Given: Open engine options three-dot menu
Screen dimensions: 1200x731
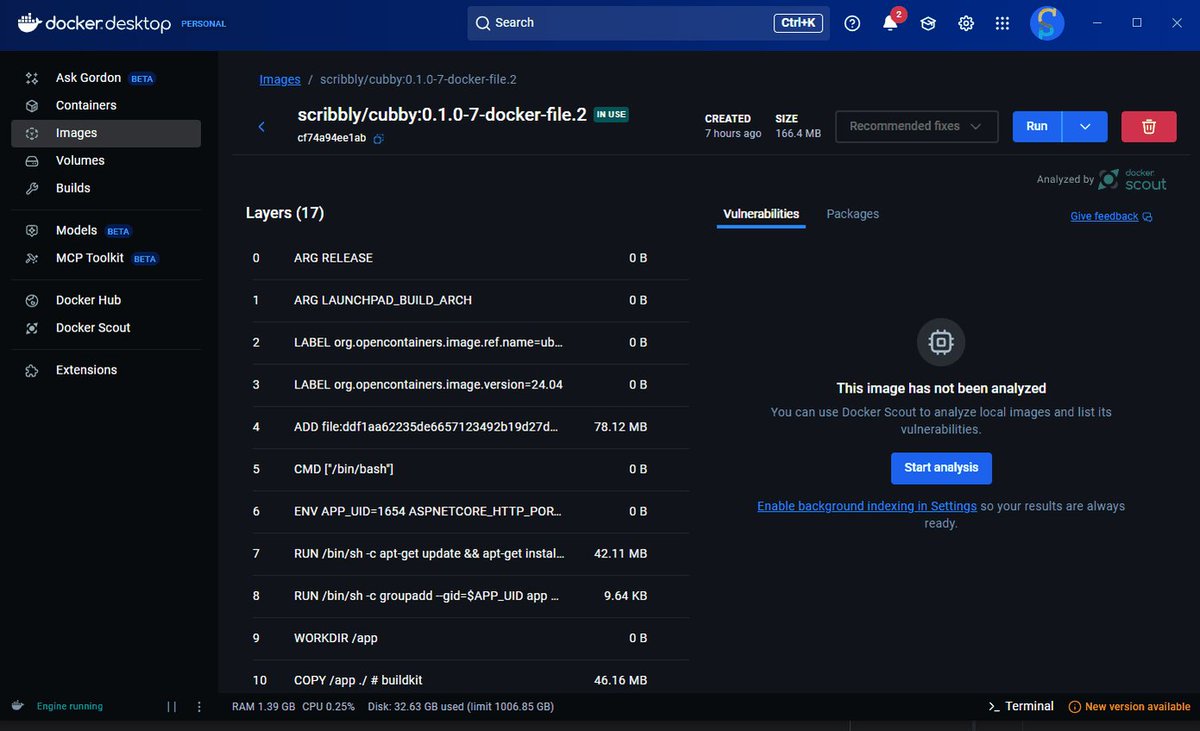Looking at the screenshot, I should pos(199,707).
